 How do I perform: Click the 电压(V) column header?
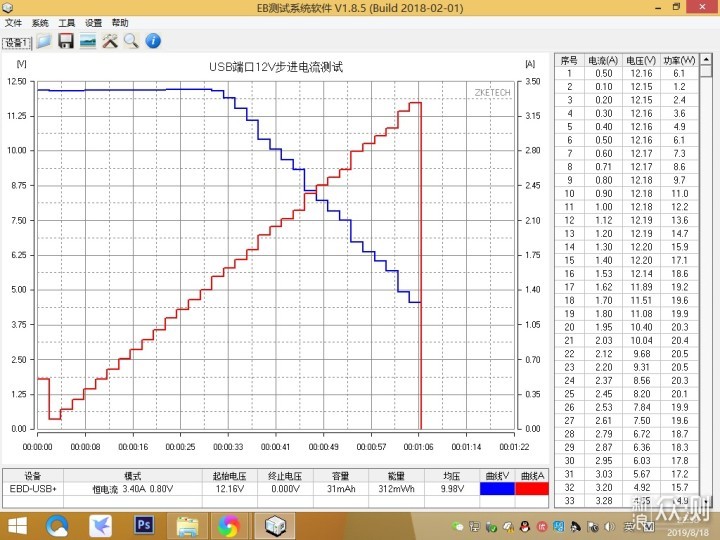(x=641, y=60)
